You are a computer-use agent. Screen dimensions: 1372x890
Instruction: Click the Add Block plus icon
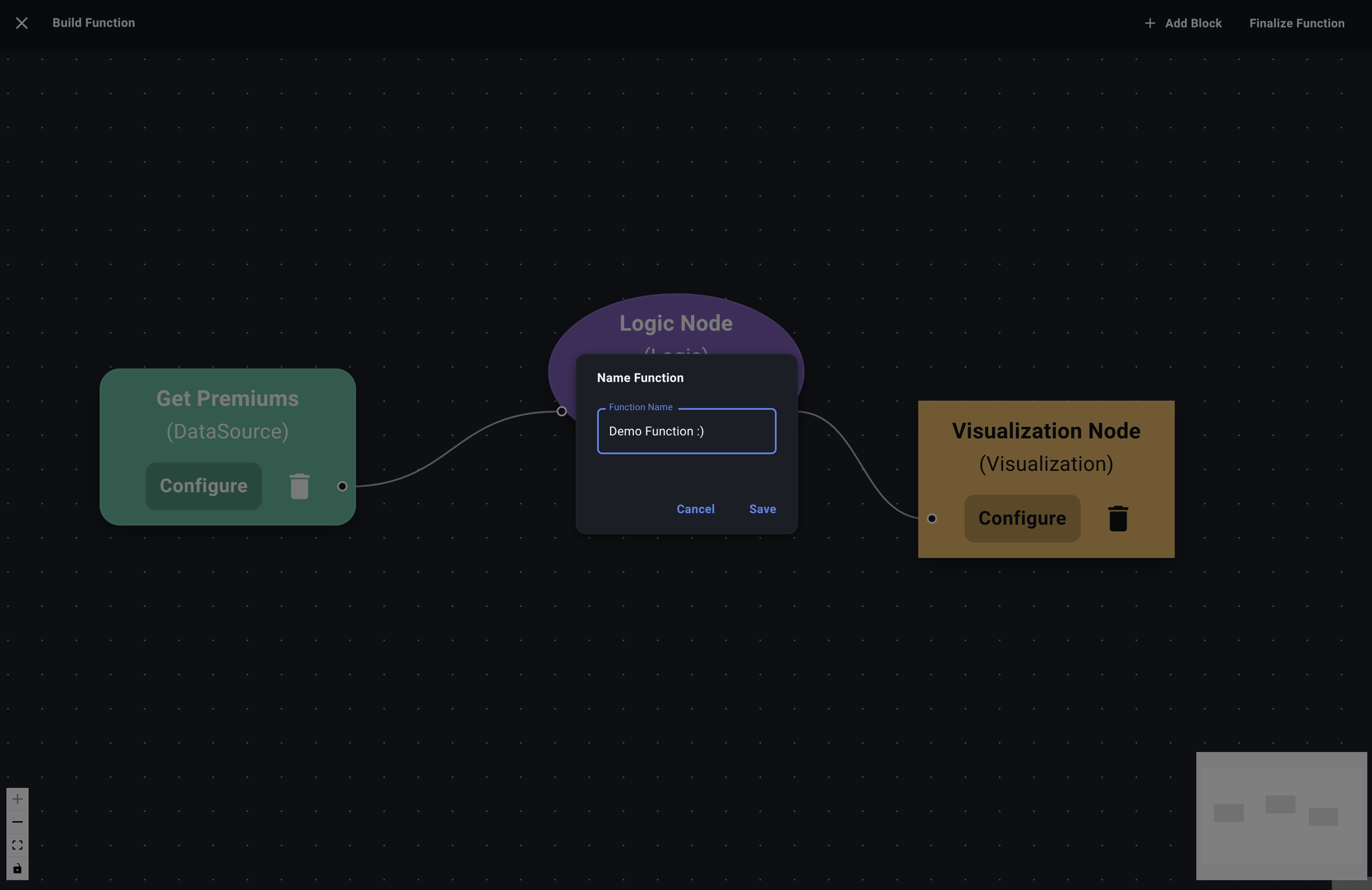1149,23
